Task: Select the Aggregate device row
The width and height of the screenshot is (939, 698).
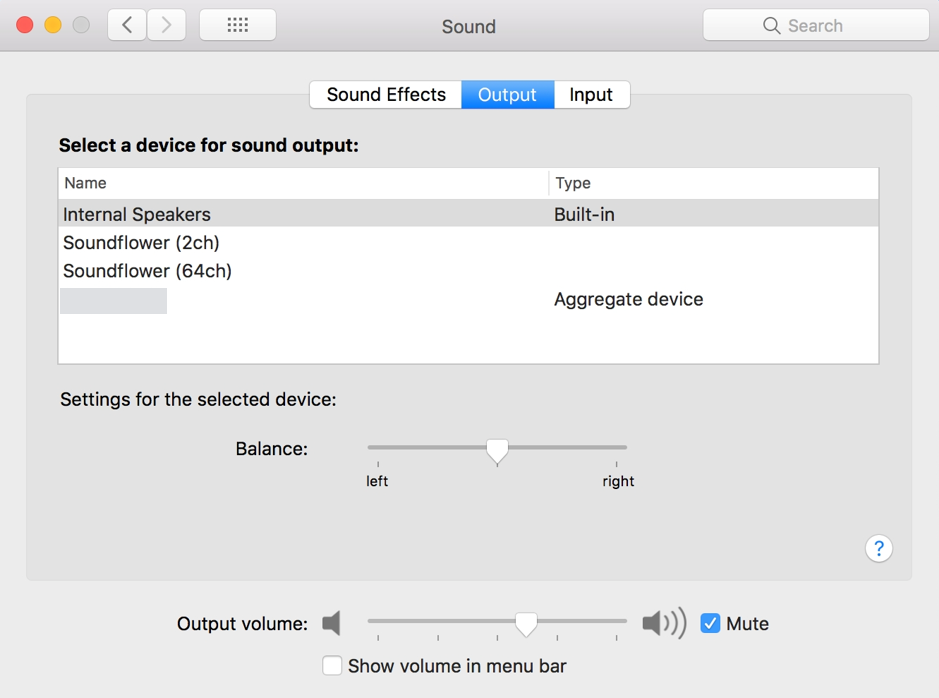Action: pos(628,299)
